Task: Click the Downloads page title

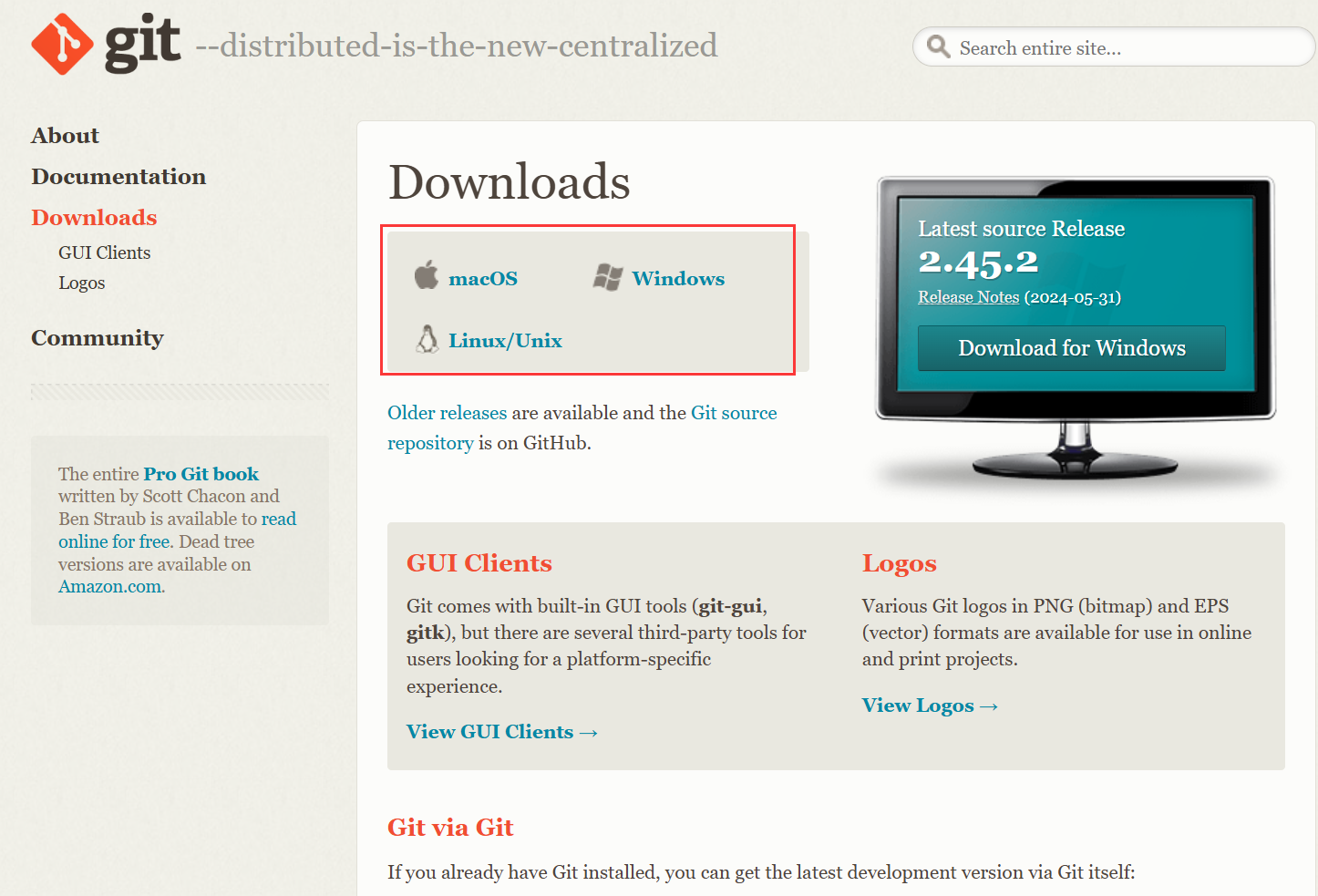Action: click(510, 181)
